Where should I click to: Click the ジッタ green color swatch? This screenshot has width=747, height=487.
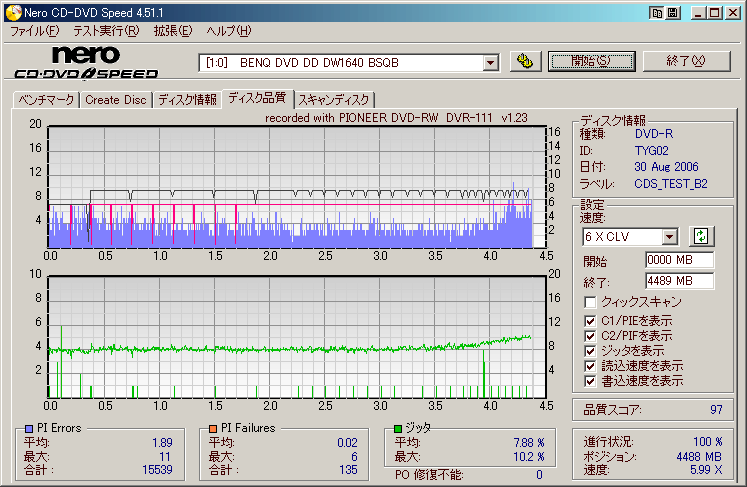(398, 428)
